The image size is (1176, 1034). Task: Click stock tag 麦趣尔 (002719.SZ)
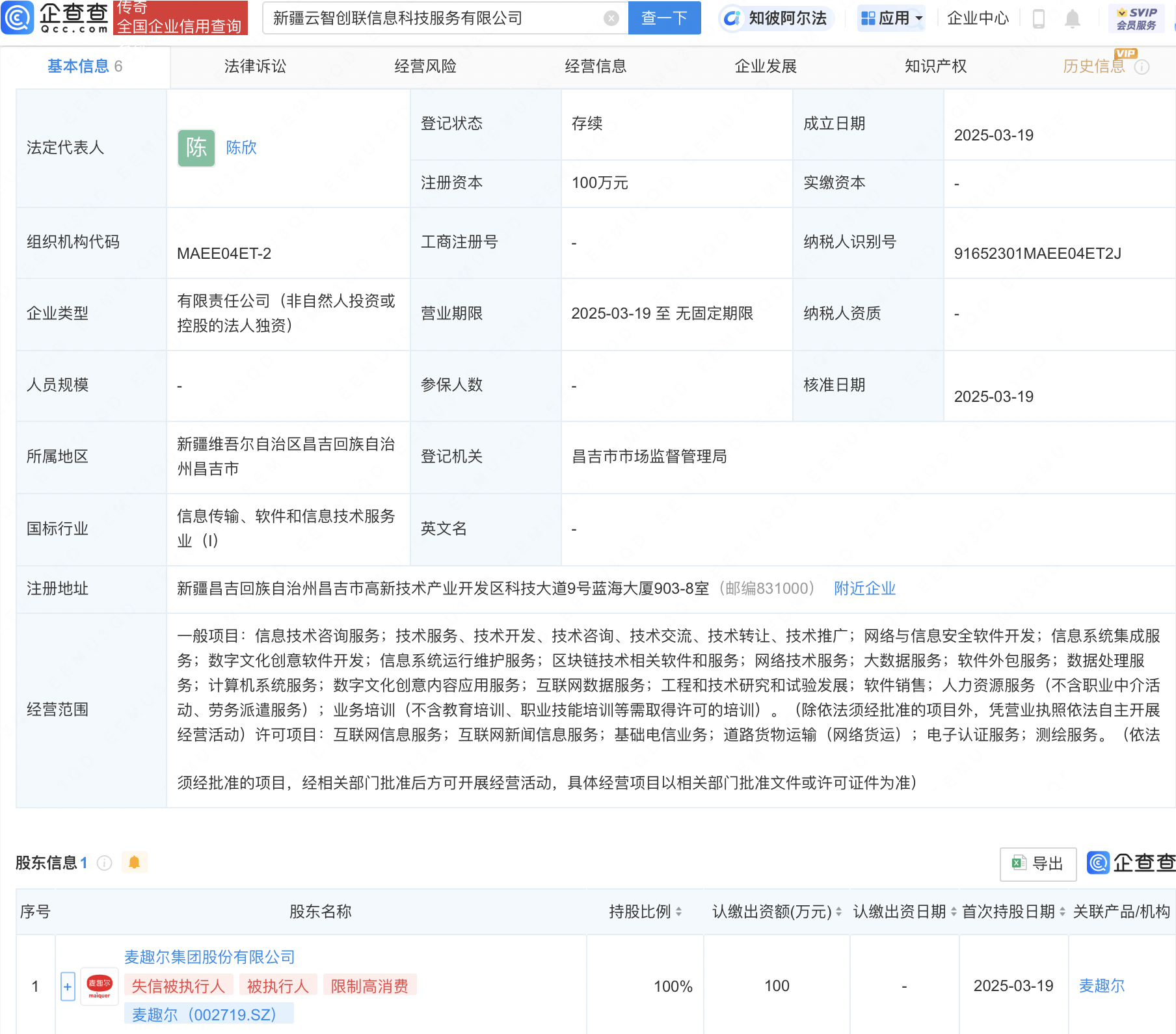(209, 1014)
